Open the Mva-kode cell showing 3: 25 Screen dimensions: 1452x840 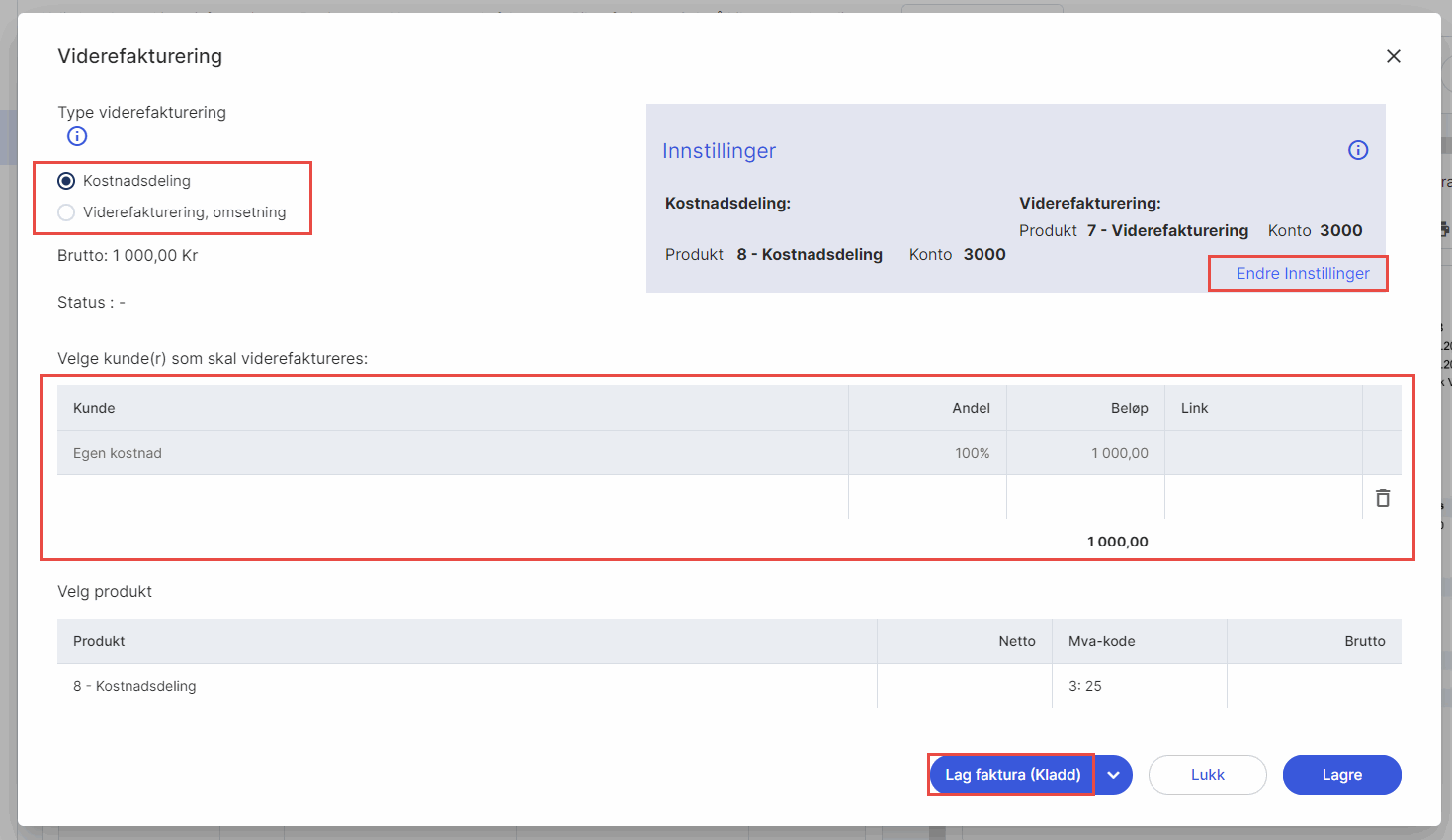click(1139, 686)
